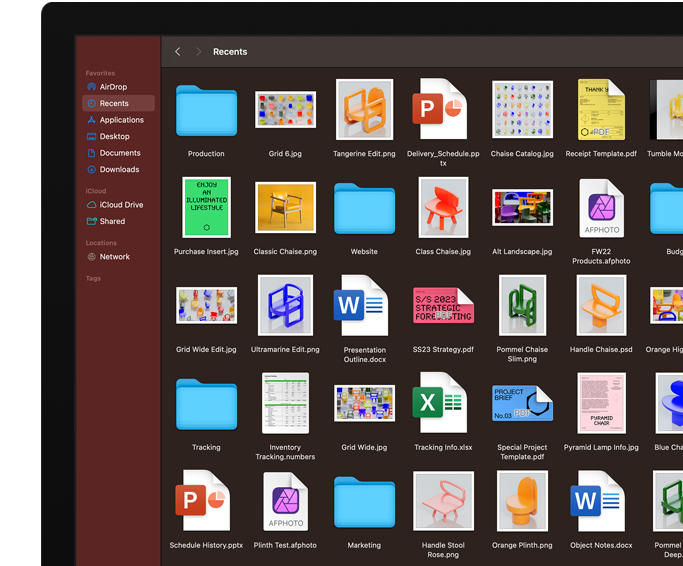Select the Website folder icon

[365, 209]
